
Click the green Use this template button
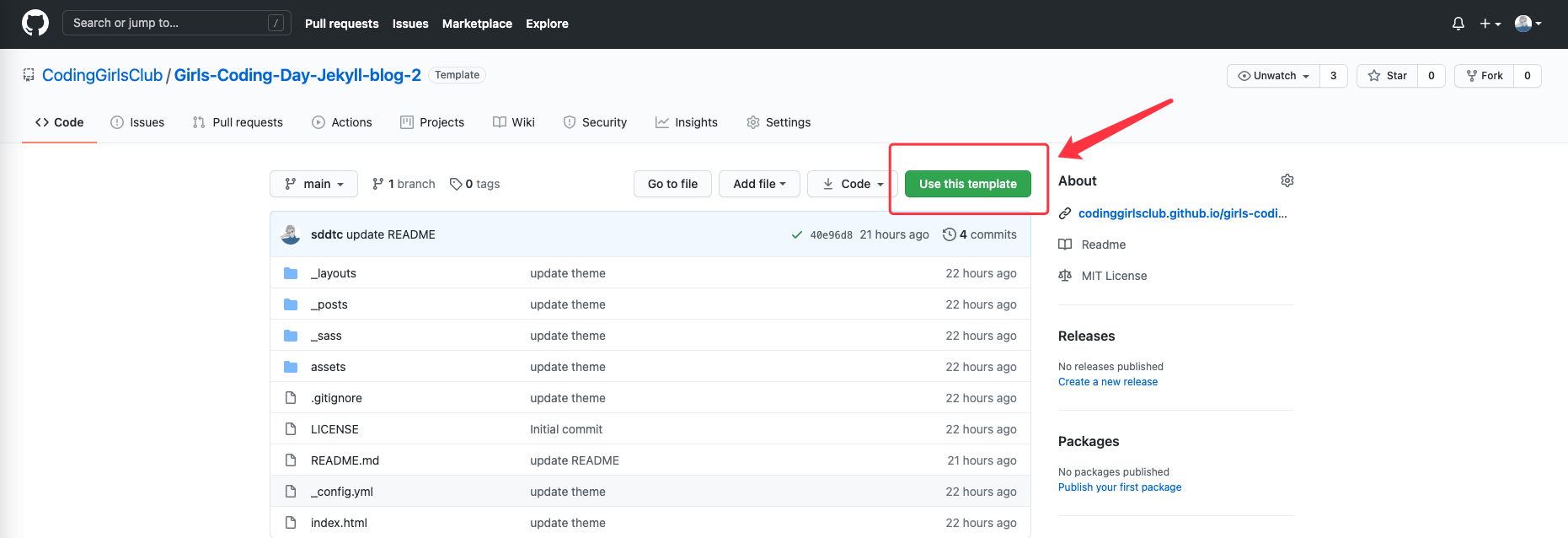(968, 184)
